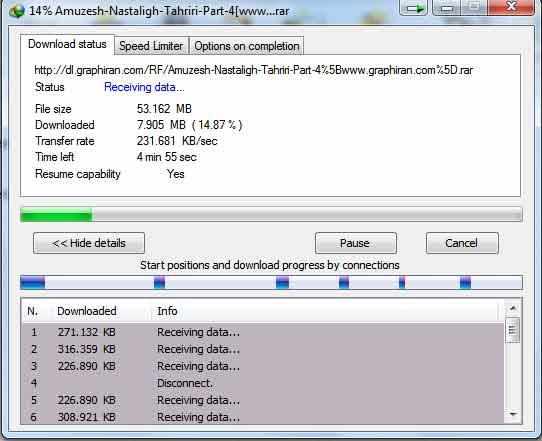Collapse details with Hide details button
The image size is (542, 441).
[x=89, y=243]
